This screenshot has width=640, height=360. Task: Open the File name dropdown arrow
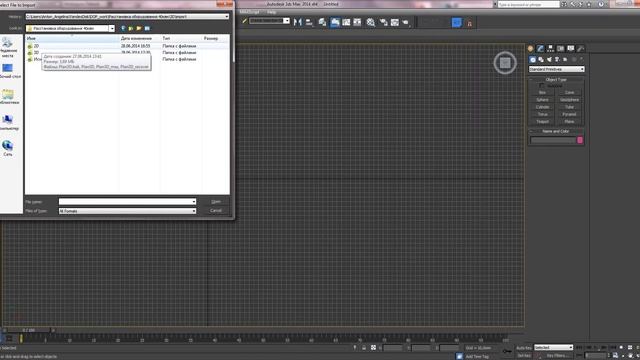coord(193,202)
